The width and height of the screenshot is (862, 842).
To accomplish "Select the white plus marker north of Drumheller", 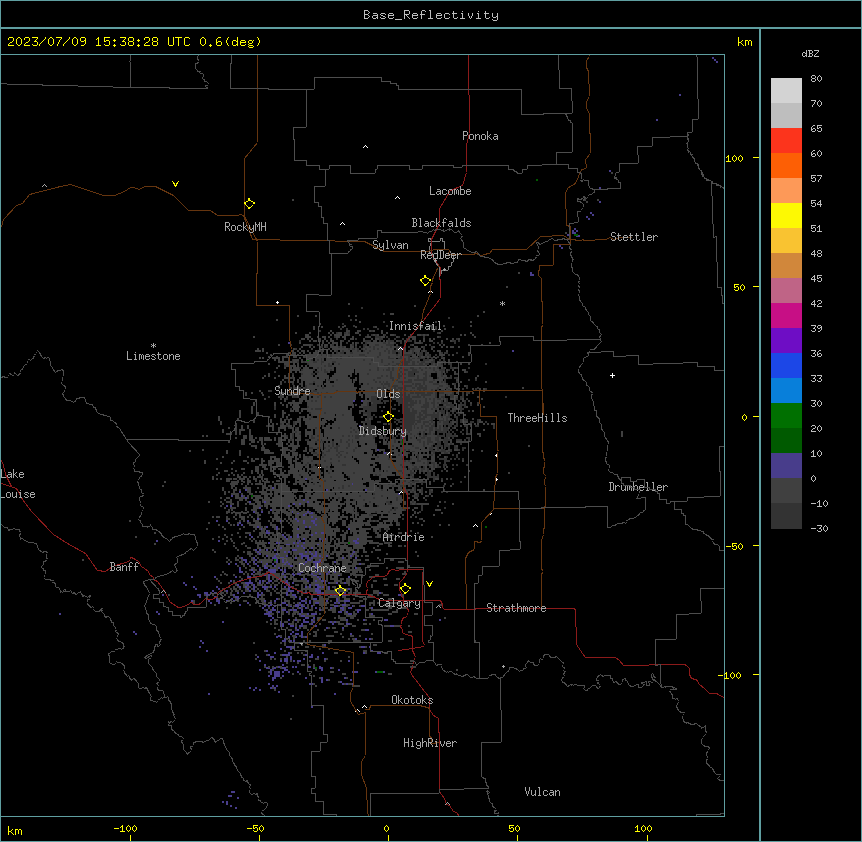I will coord(612,375).
